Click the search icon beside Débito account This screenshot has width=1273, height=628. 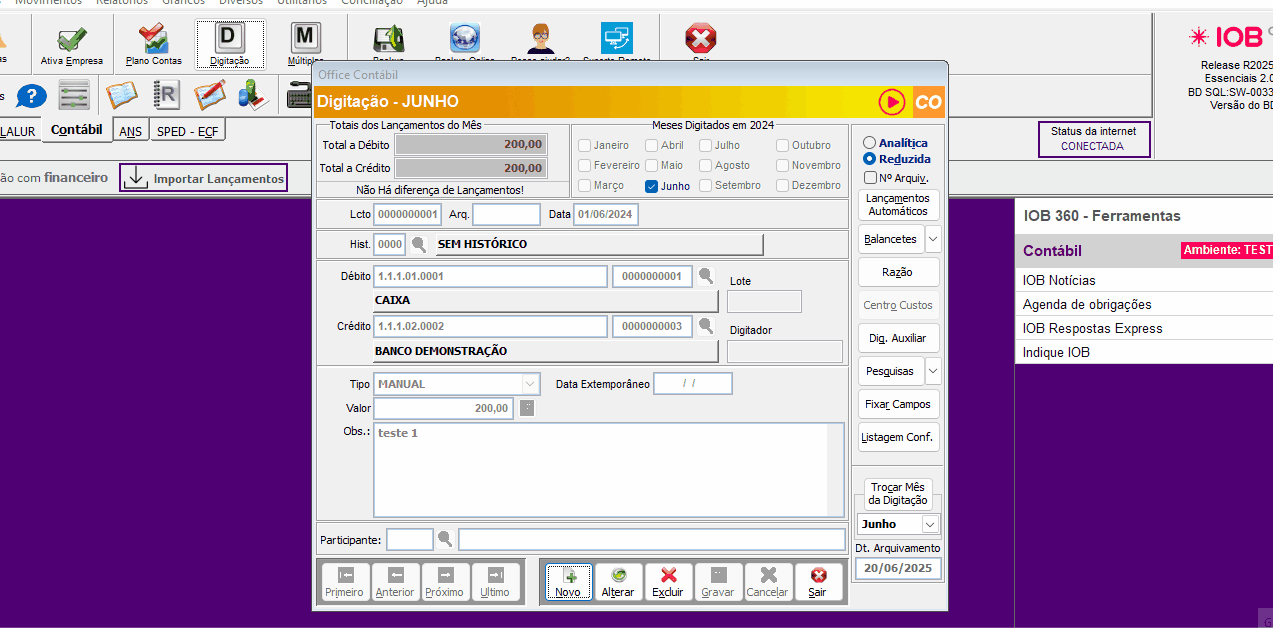pos(706,276)
